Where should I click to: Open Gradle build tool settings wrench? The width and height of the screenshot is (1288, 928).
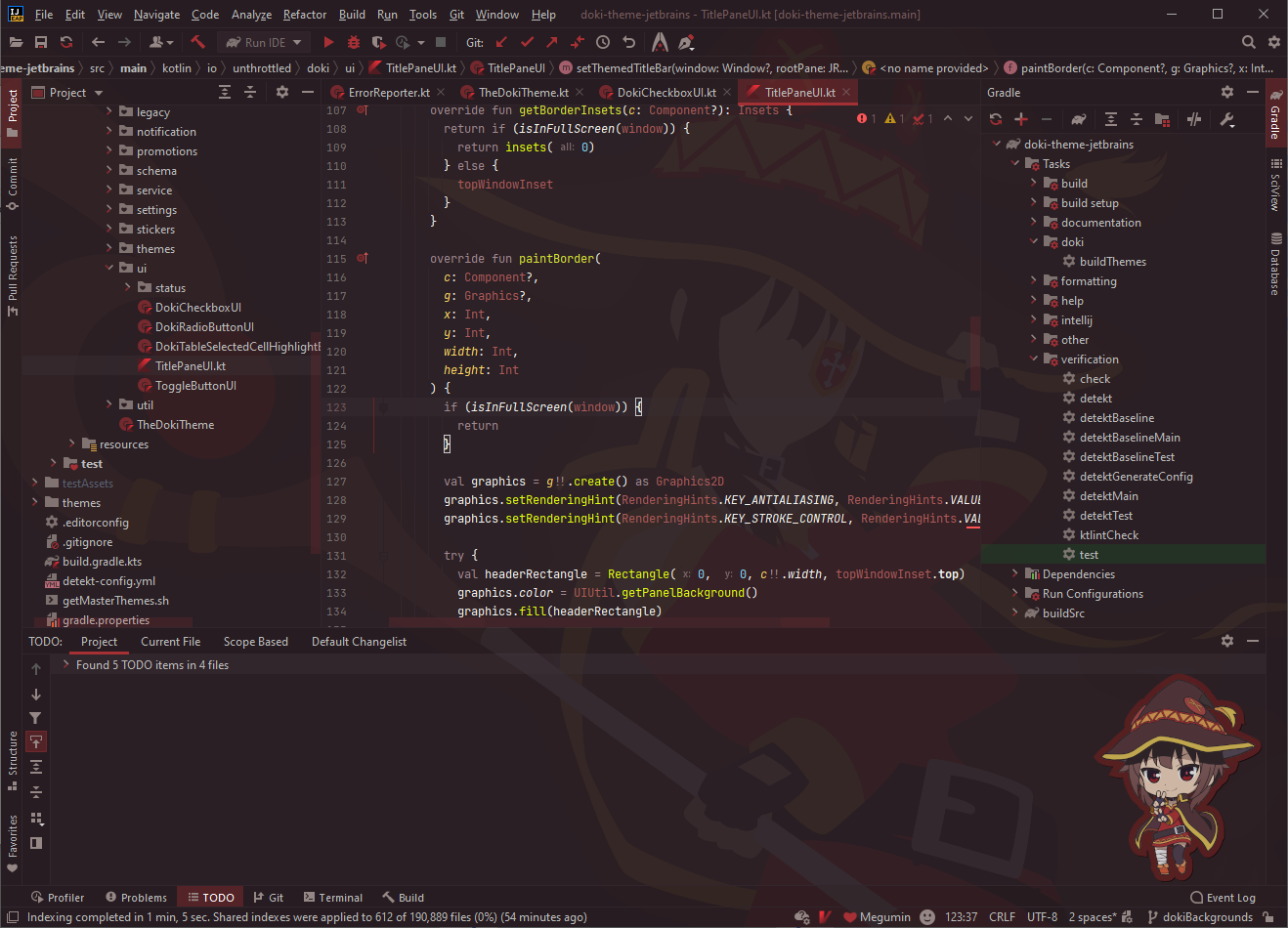(x=1227, y=119)
